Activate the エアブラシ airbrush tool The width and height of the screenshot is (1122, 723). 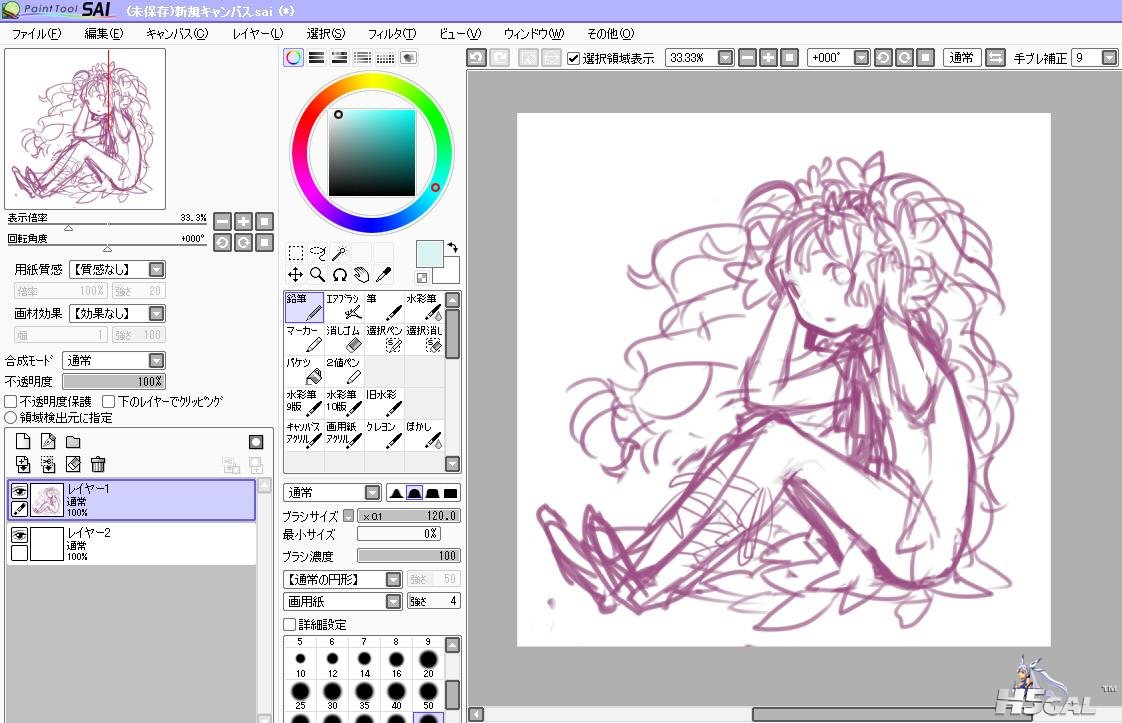[344, 307]
